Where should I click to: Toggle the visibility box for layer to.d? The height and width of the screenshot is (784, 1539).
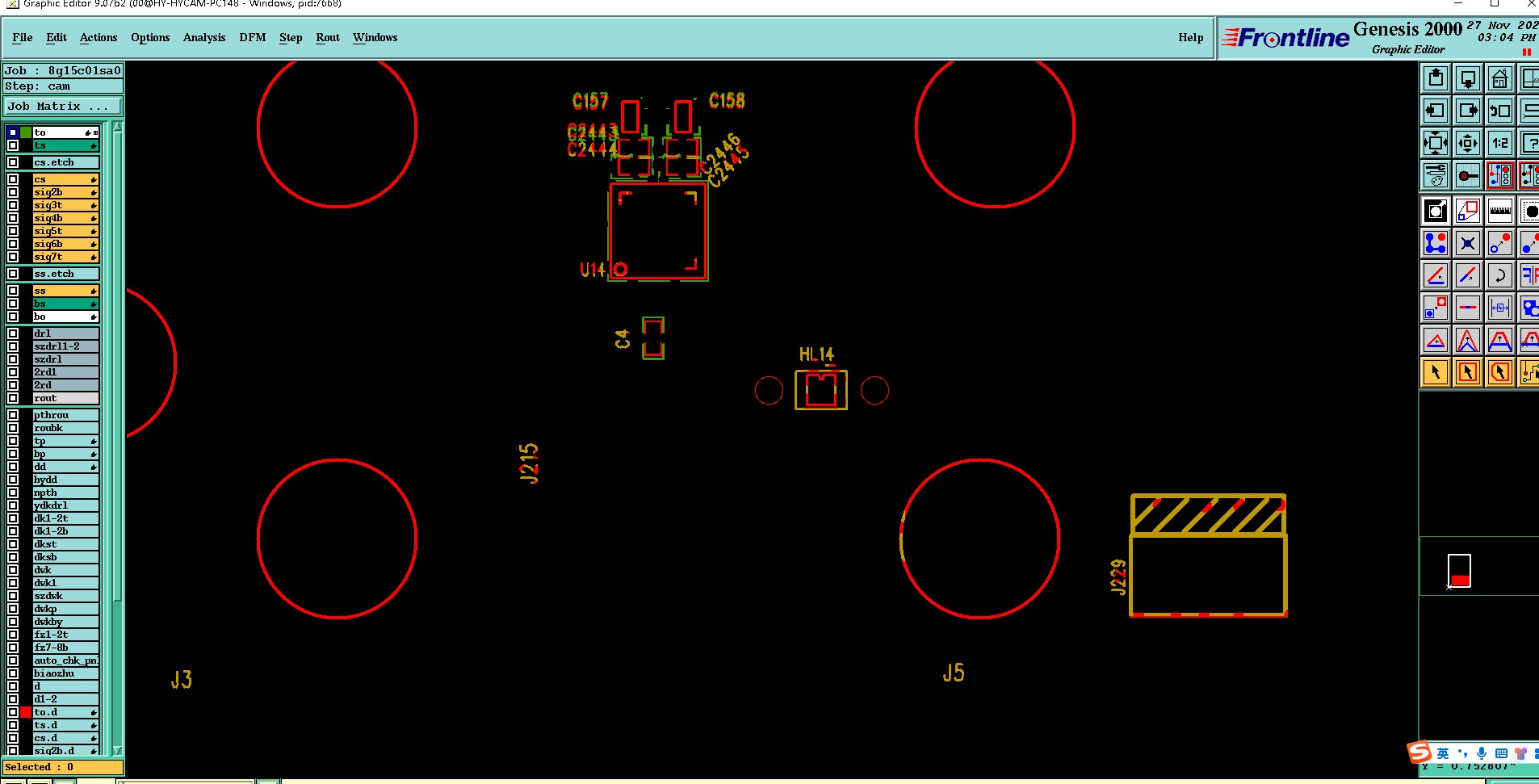tap(13, 712)
